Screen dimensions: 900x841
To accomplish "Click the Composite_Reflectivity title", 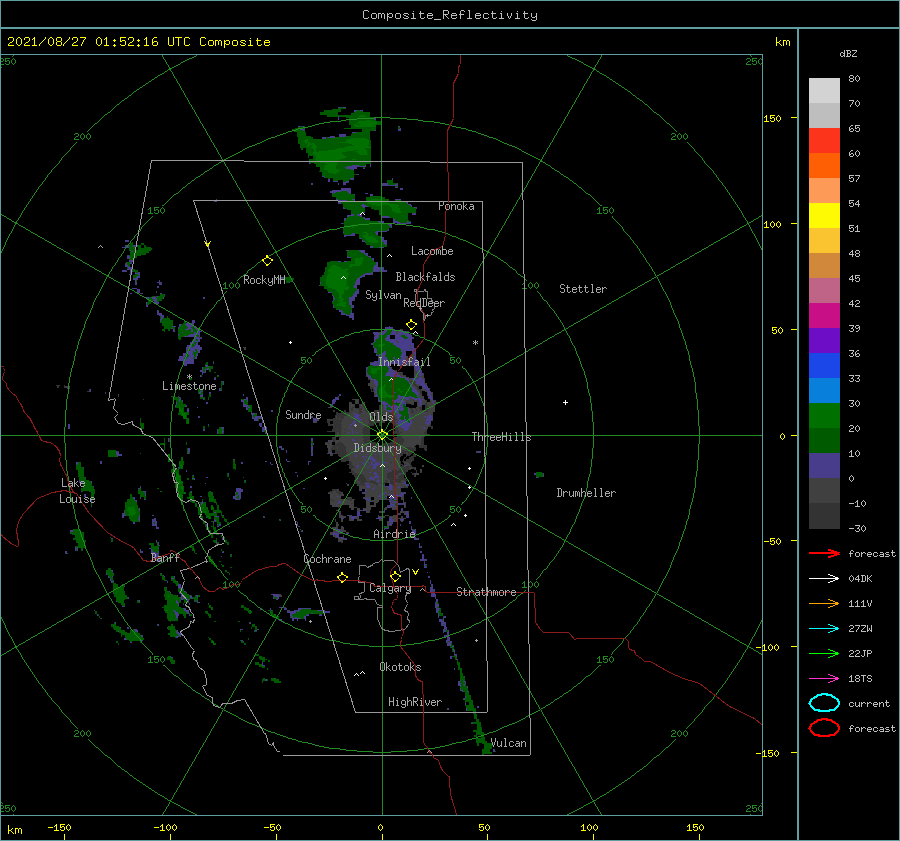I will (449, 15).
